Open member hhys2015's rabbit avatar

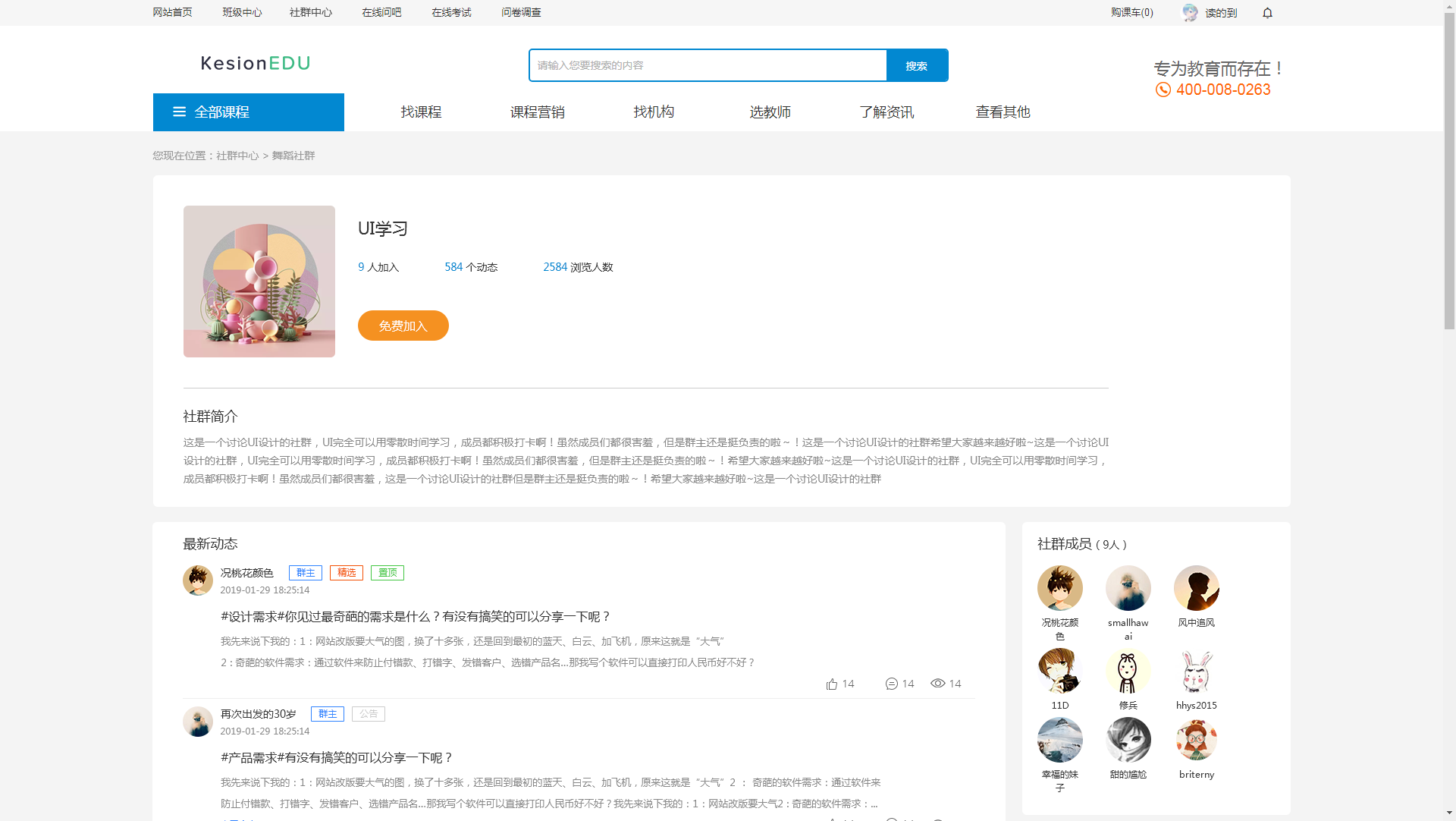(x=1196, y=671)
